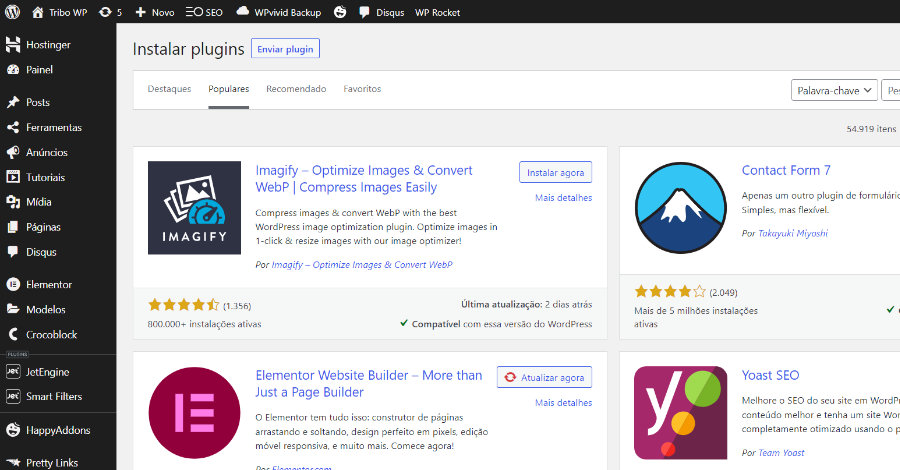900x470 pixels.
Task: Switch to the Destaques tab
Action: (169, 89)
